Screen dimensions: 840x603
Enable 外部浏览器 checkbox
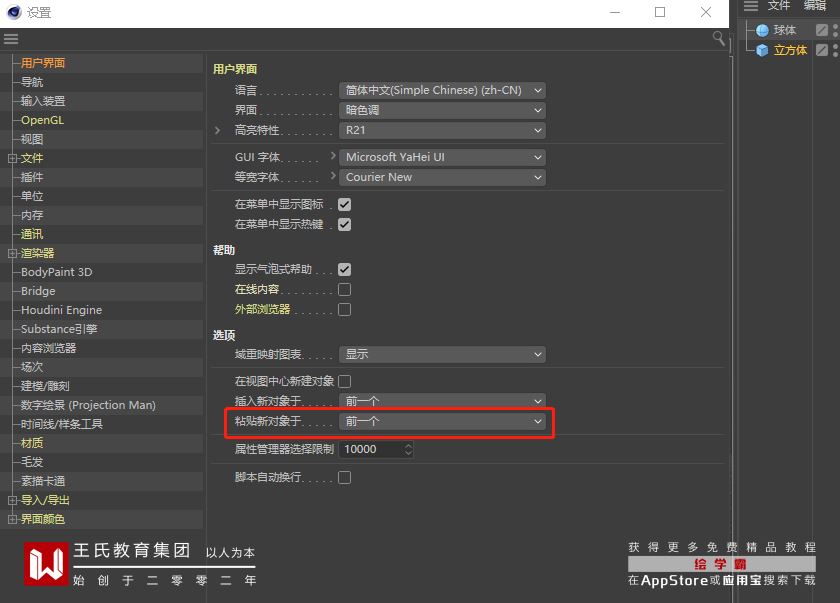[x=344, y=310]
